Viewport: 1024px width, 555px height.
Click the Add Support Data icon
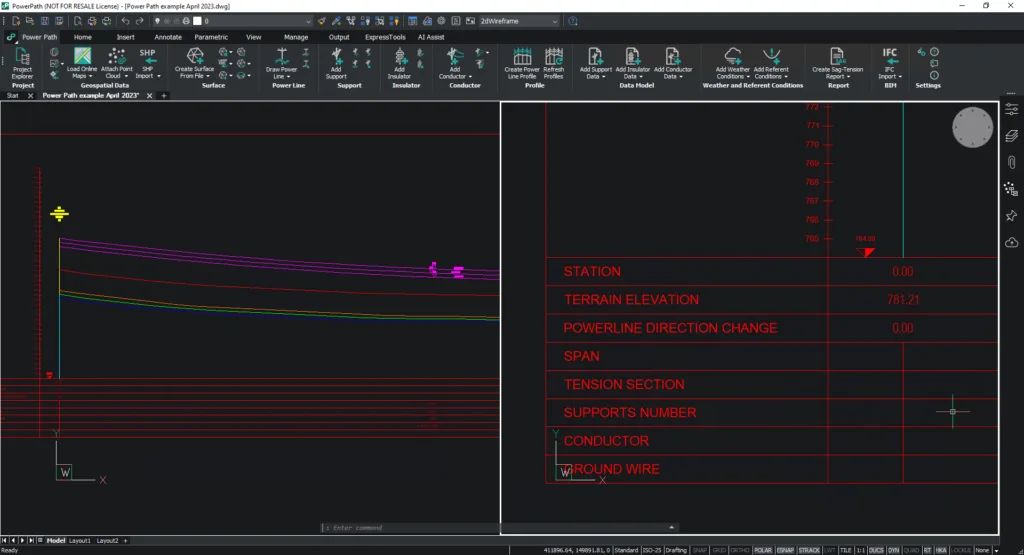coord(595,56)
